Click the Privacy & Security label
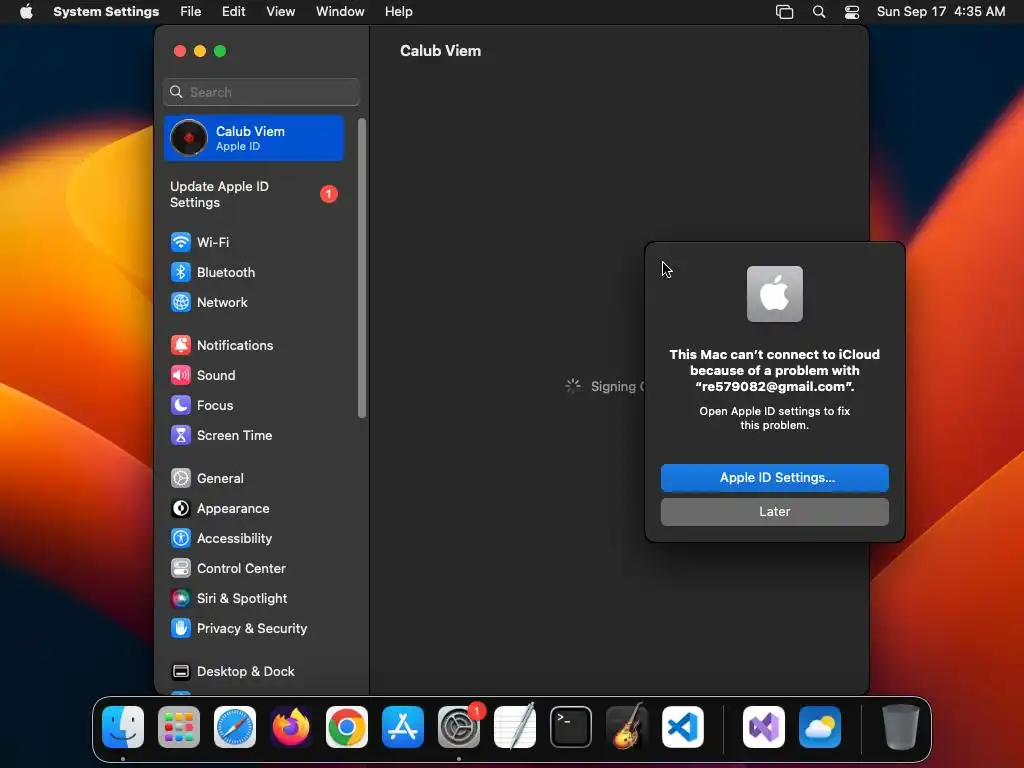Screen dimensions: 1024x768 pyautogui.click(x=252, y=629)
